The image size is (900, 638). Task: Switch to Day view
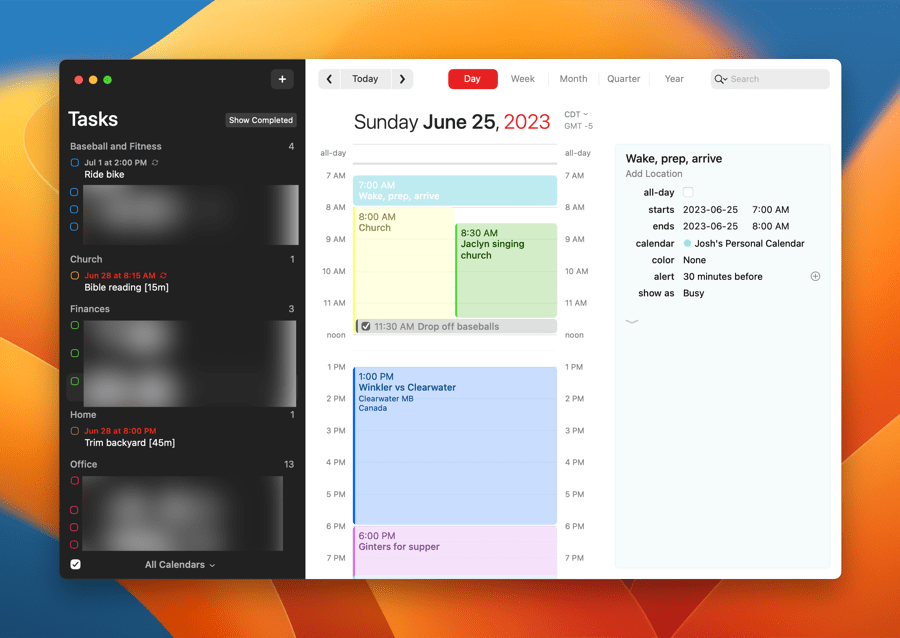472,79
